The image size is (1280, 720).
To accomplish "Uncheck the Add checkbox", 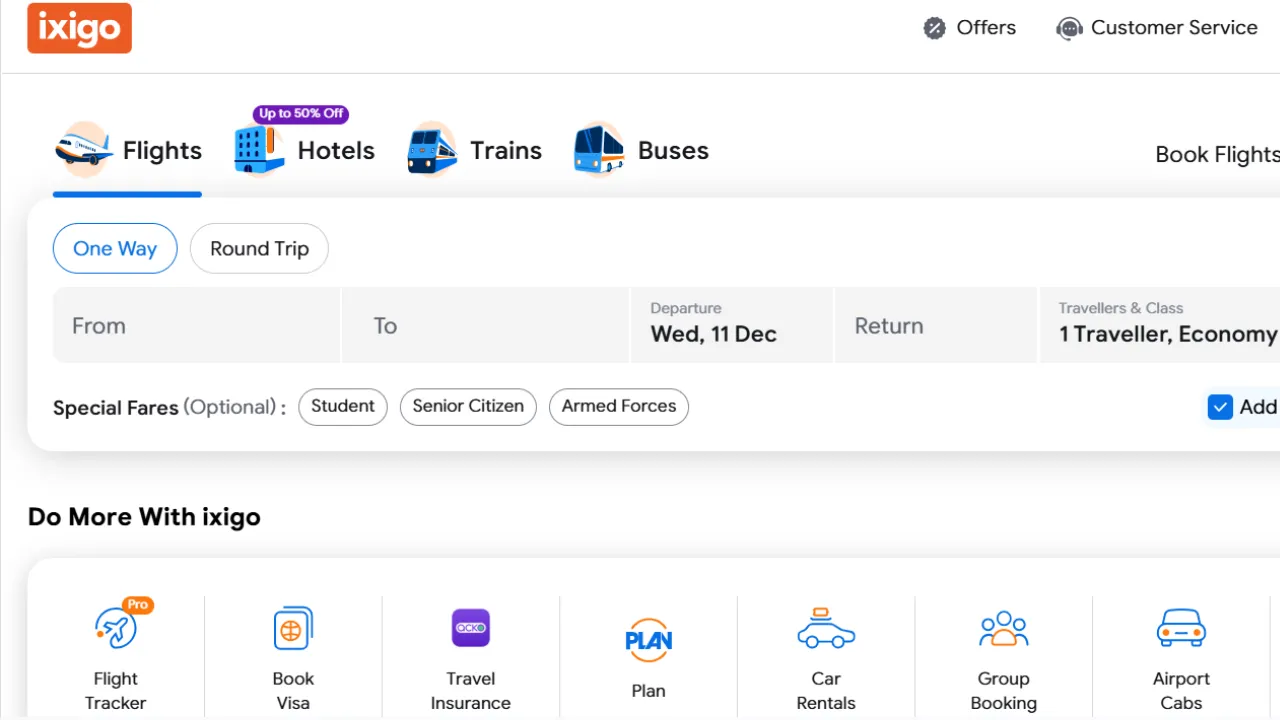I will (1220, 407).
